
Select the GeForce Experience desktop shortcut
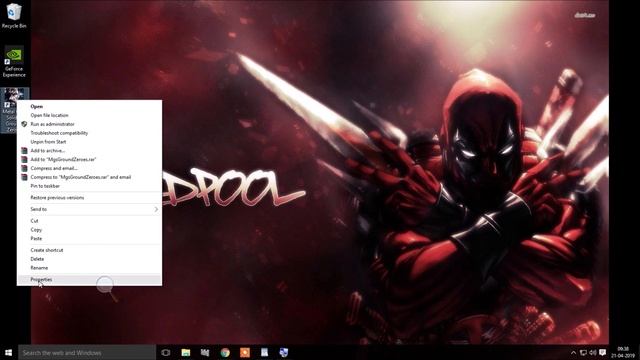14,61
